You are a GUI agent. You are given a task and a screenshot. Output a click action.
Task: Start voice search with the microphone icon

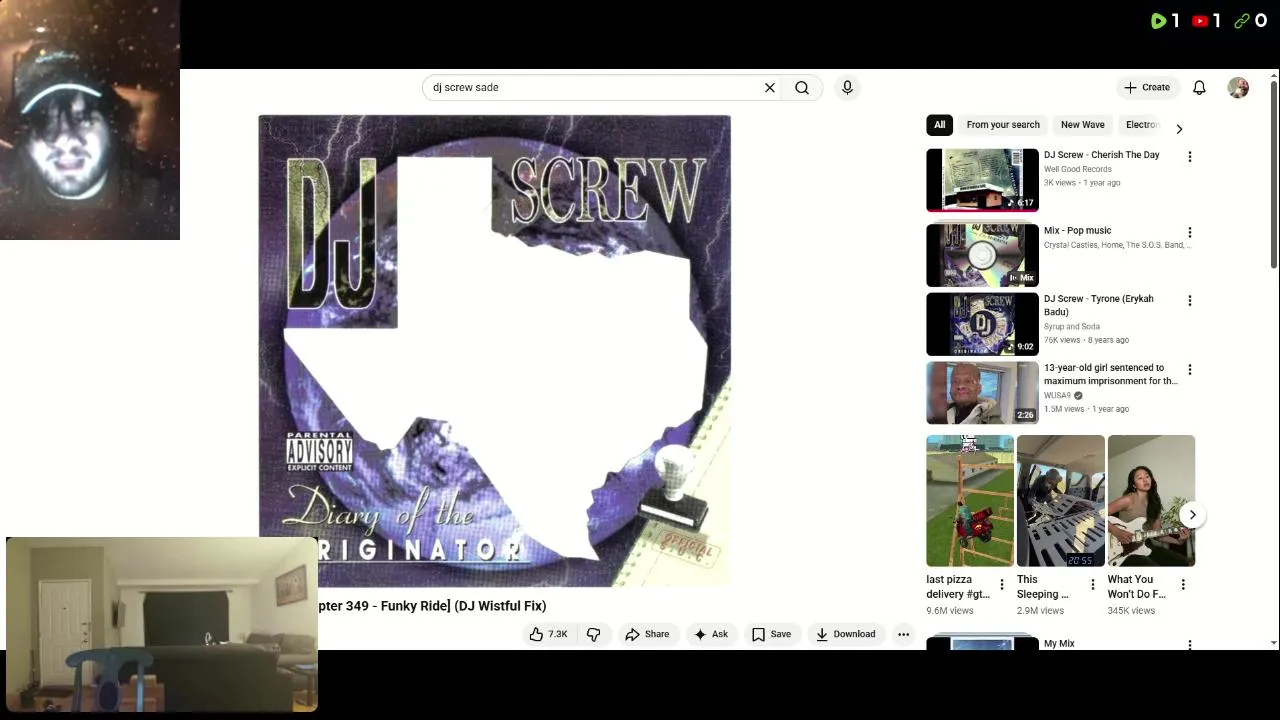pos(847,88)
